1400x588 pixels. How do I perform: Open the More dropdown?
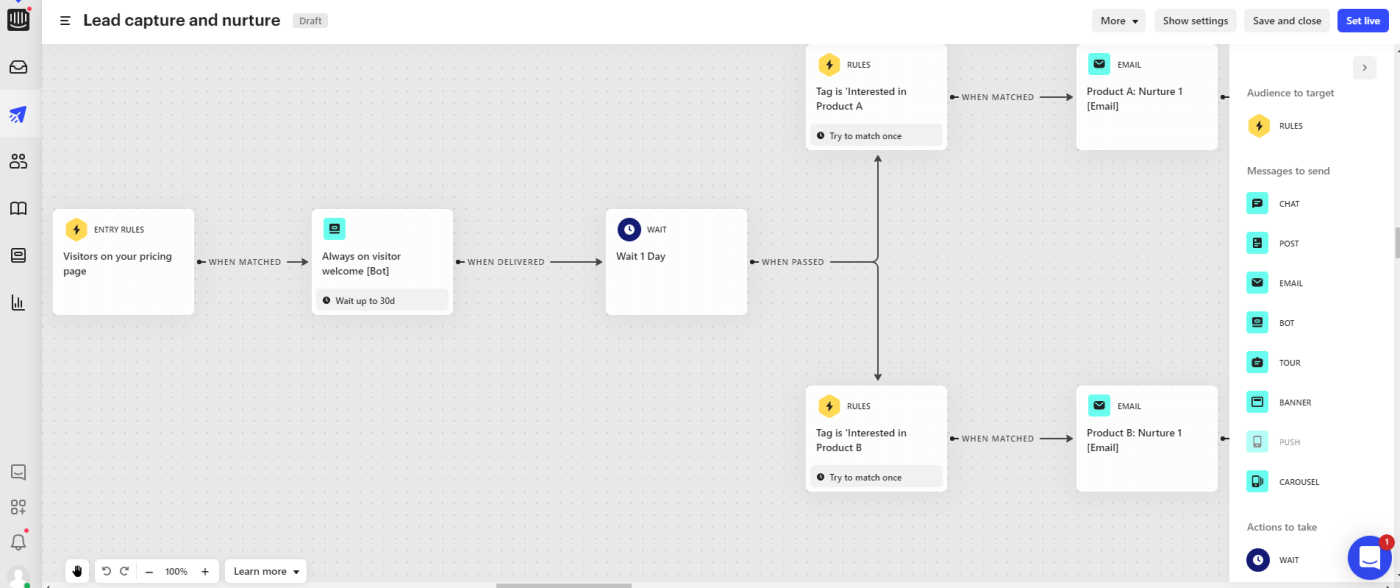tap(1119, 20)
